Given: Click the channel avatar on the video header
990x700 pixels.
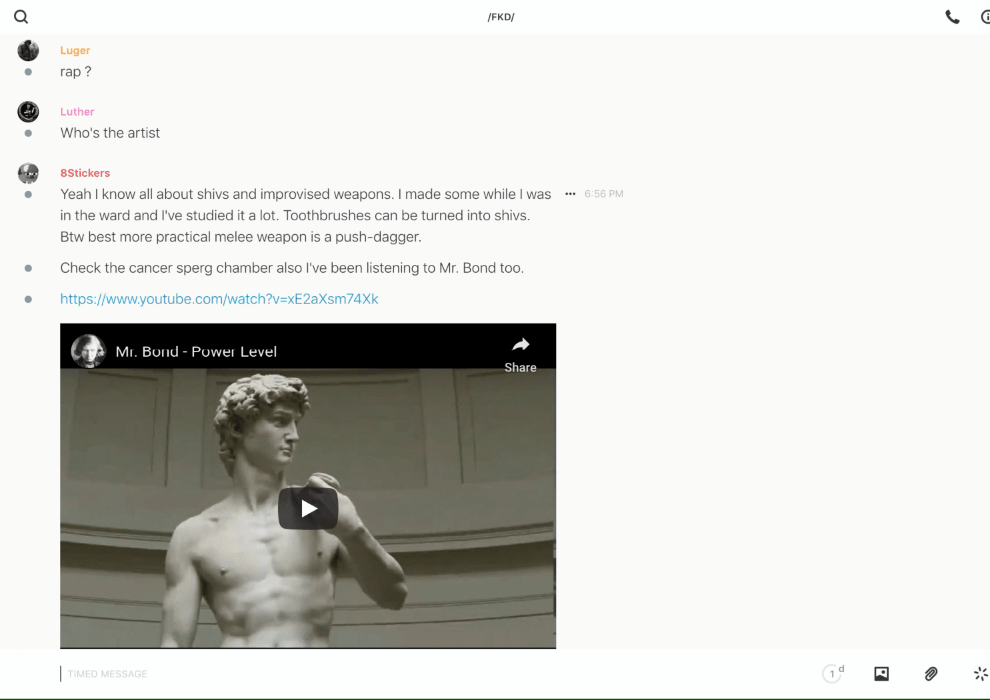Looking at the screenshot, I should tap(88, 351).
